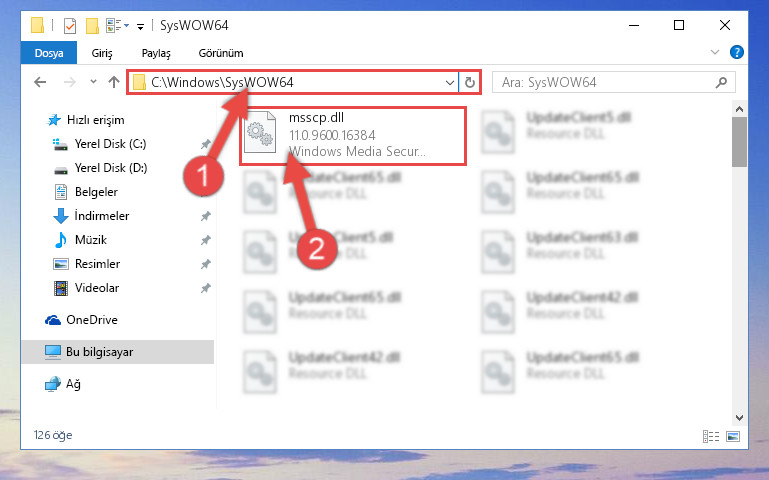
Task: Go up one folder level
Action: pyautogui.click(x=114, y=82)
